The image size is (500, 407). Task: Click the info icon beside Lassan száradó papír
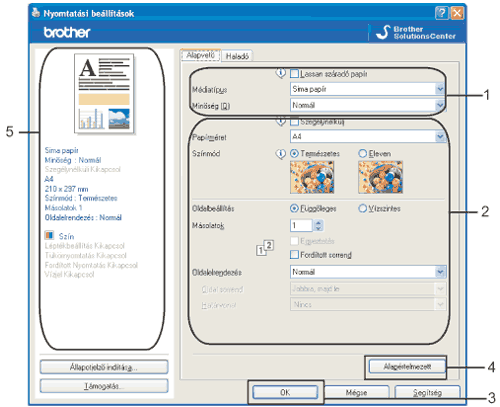point(281,73)
